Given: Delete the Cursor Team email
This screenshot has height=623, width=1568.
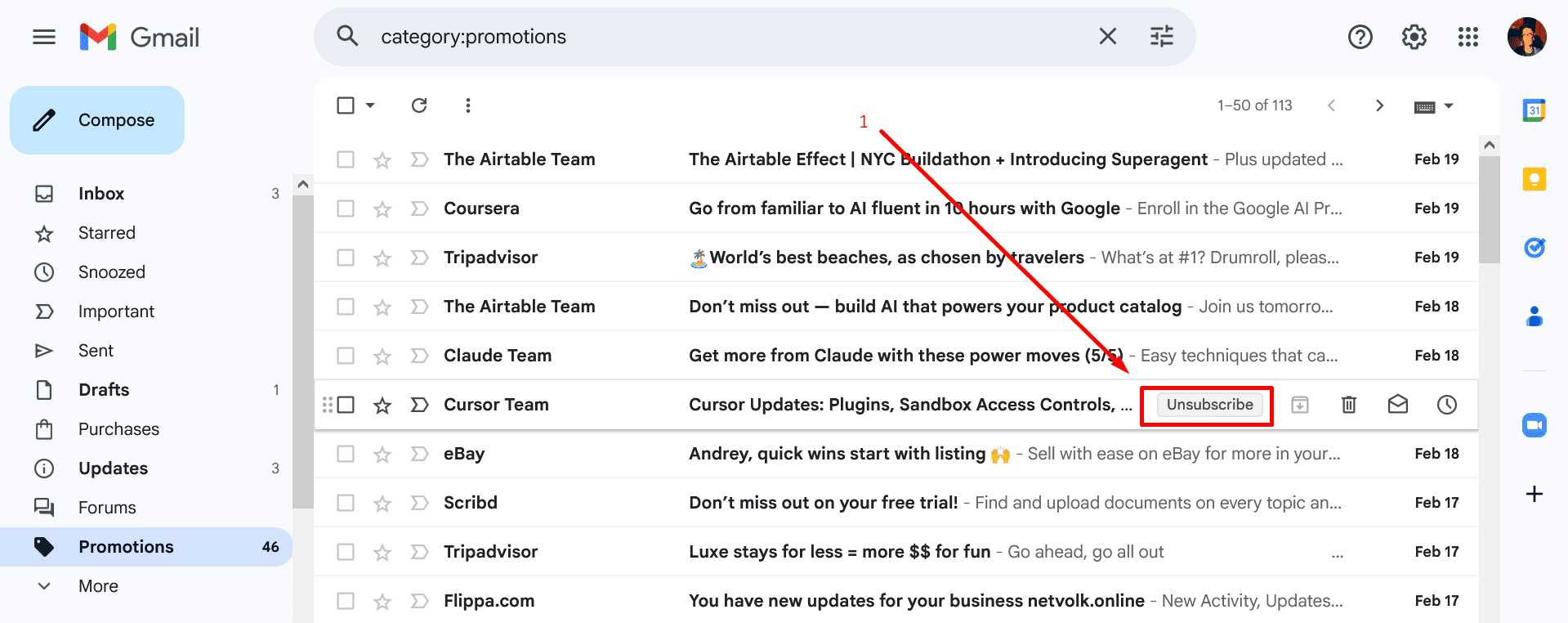Looking at the screenshot, I should pyautogui.click(x=1348, y=404).
